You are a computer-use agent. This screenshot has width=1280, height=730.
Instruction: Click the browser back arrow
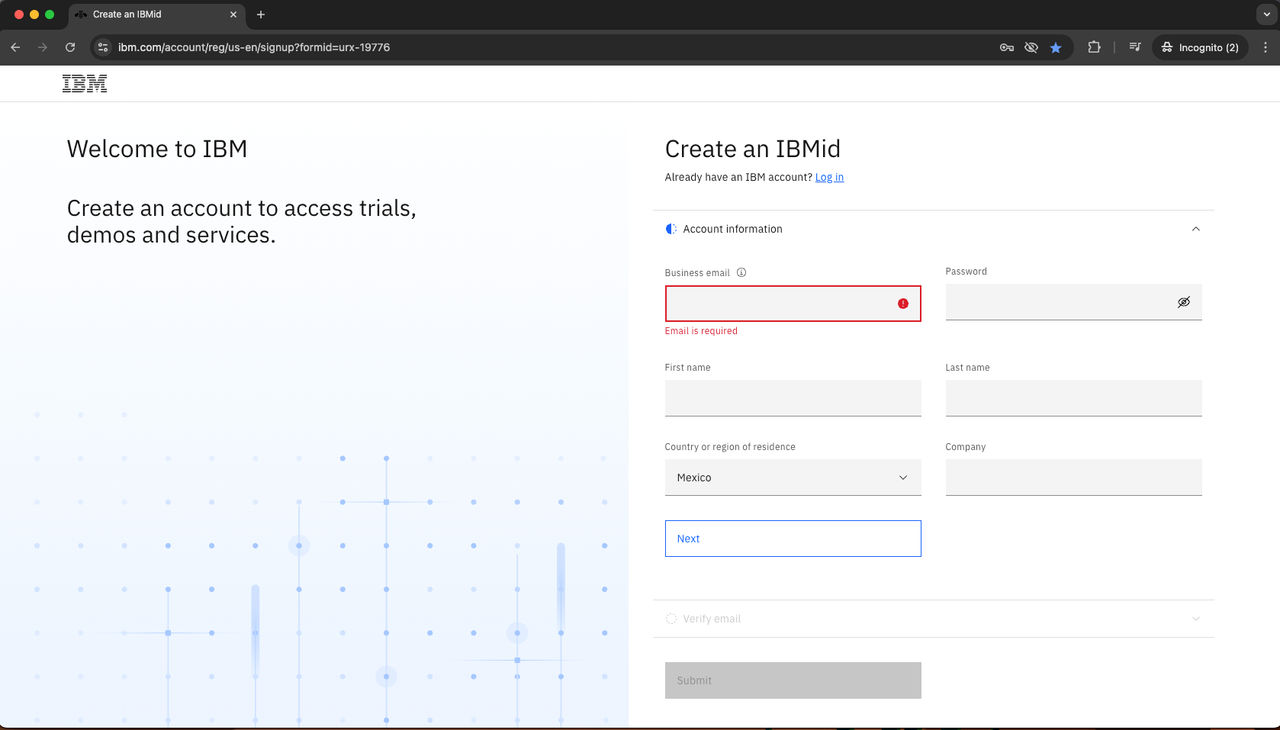click(15, 47)
